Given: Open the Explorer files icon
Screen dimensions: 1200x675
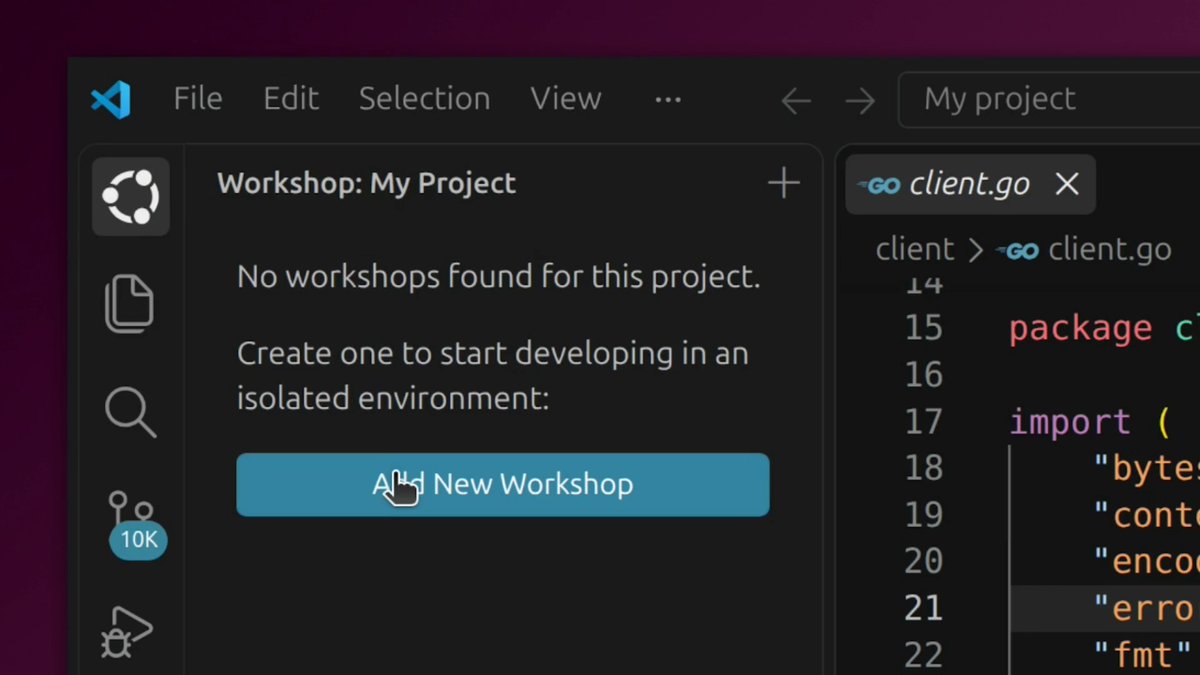Looking at the screenshot, I should click(131, 304).
